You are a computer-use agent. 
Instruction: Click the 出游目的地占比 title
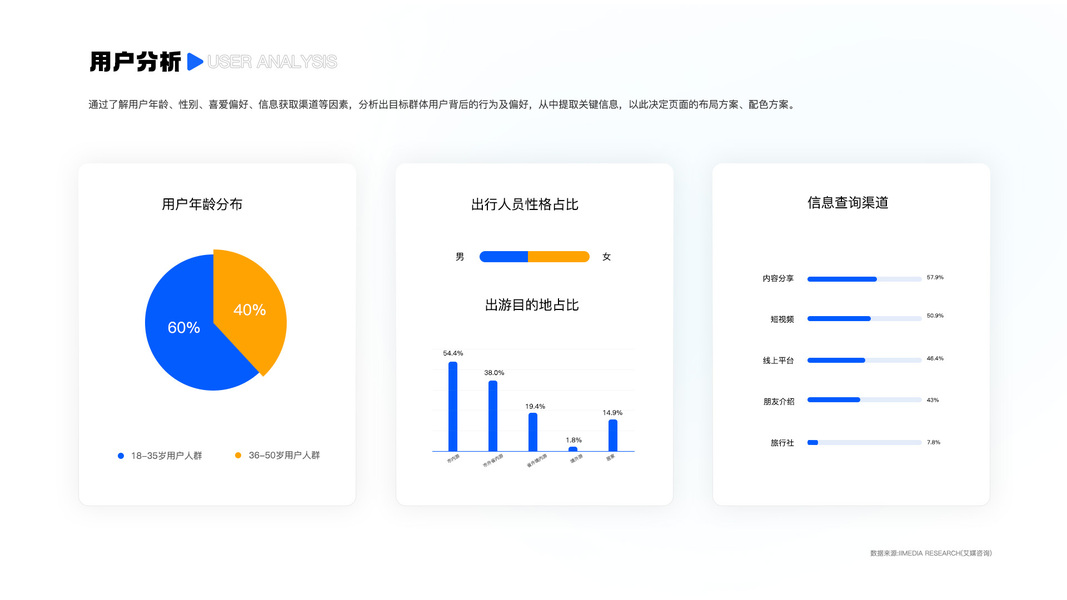531,305
